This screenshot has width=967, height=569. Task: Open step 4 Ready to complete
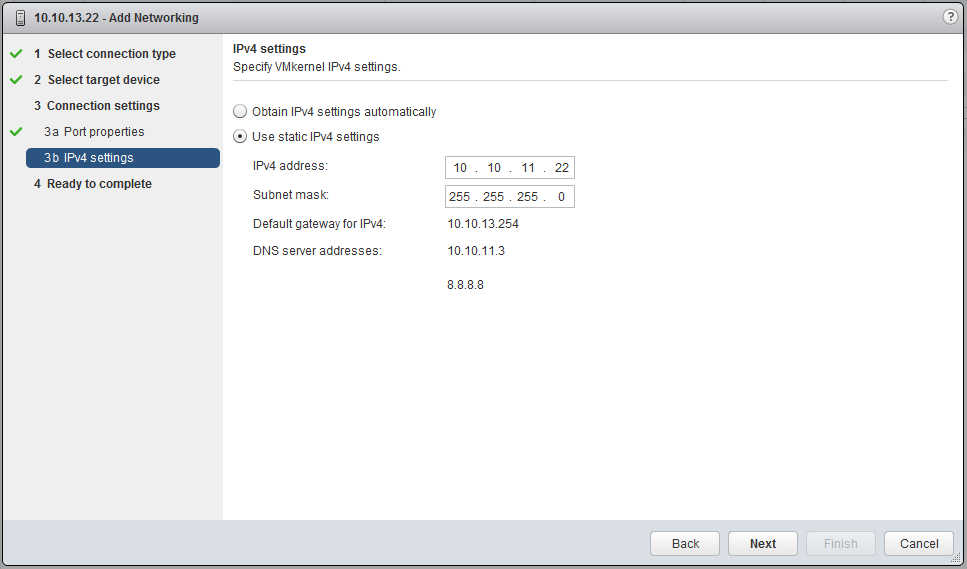[x=93, y=184]
